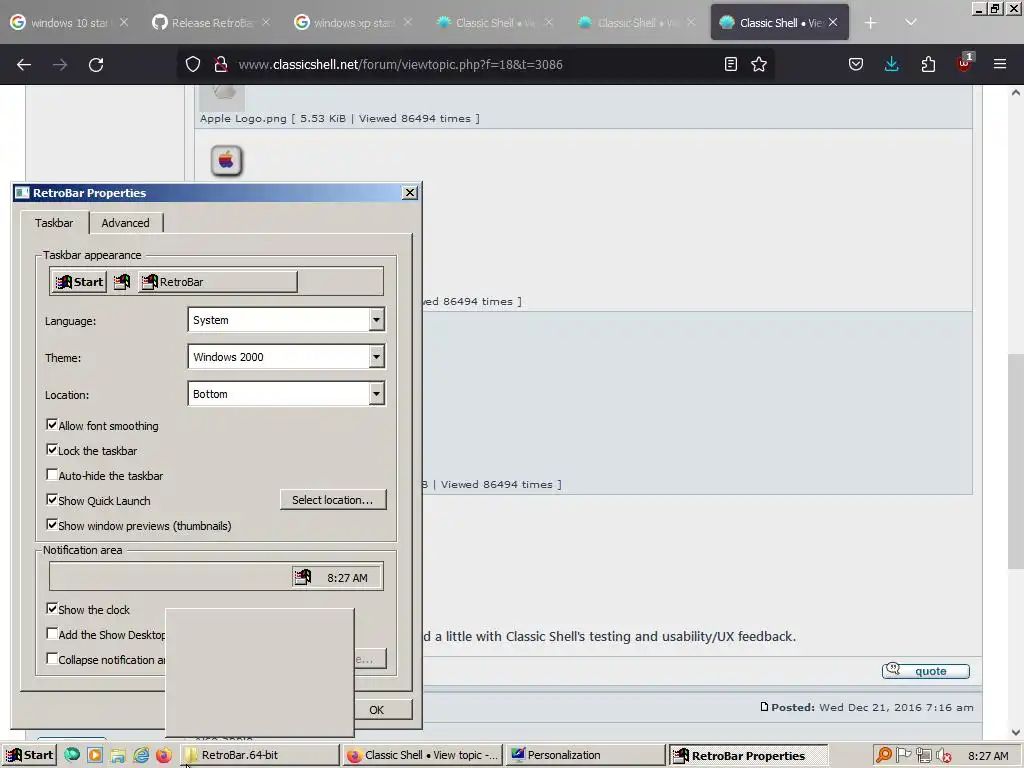Close the active Classic Shell tab
The image size is (1024, 768).
click(x=833, y=22)
